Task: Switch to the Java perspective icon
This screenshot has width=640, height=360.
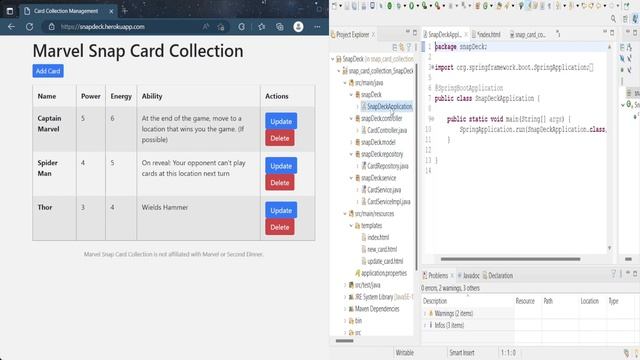Action: tap(635, 19)
